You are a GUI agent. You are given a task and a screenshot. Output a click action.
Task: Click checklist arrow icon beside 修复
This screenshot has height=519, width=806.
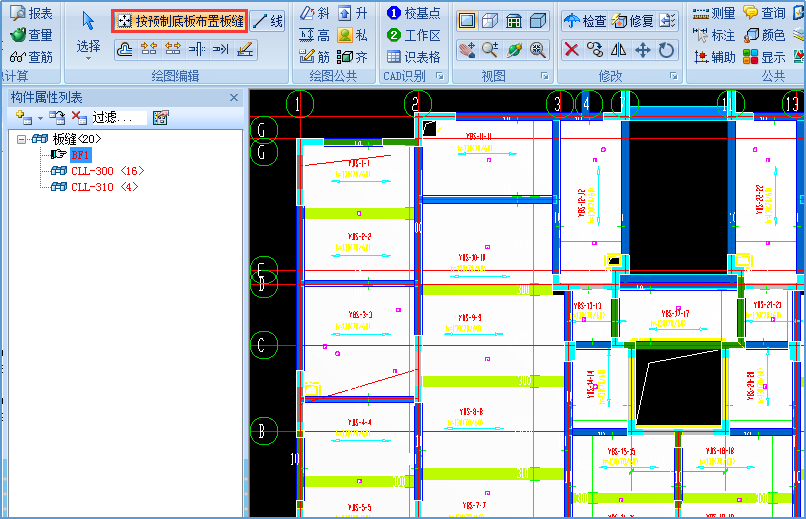(x=667, y=21)
